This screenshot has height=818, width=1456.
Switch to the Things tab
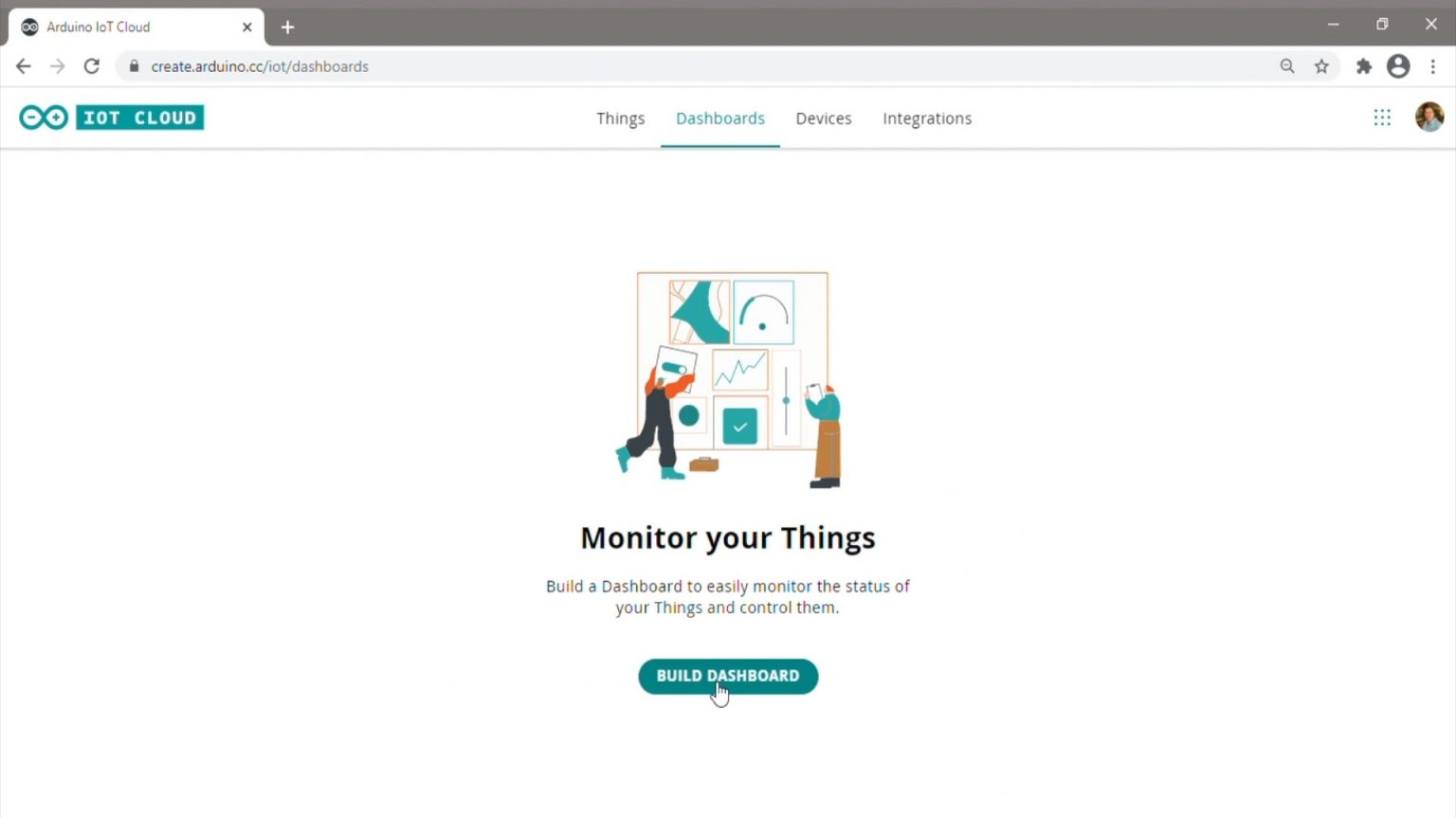pos(620,118)
